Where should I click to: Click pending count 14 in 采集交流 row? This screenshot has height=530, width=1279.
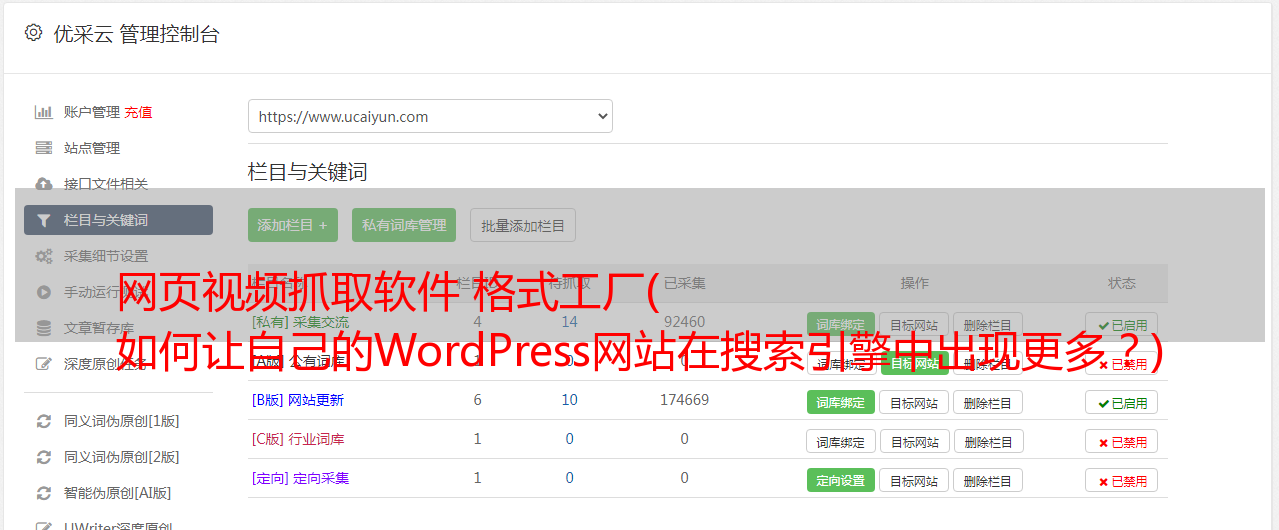(x=569, y=322)
